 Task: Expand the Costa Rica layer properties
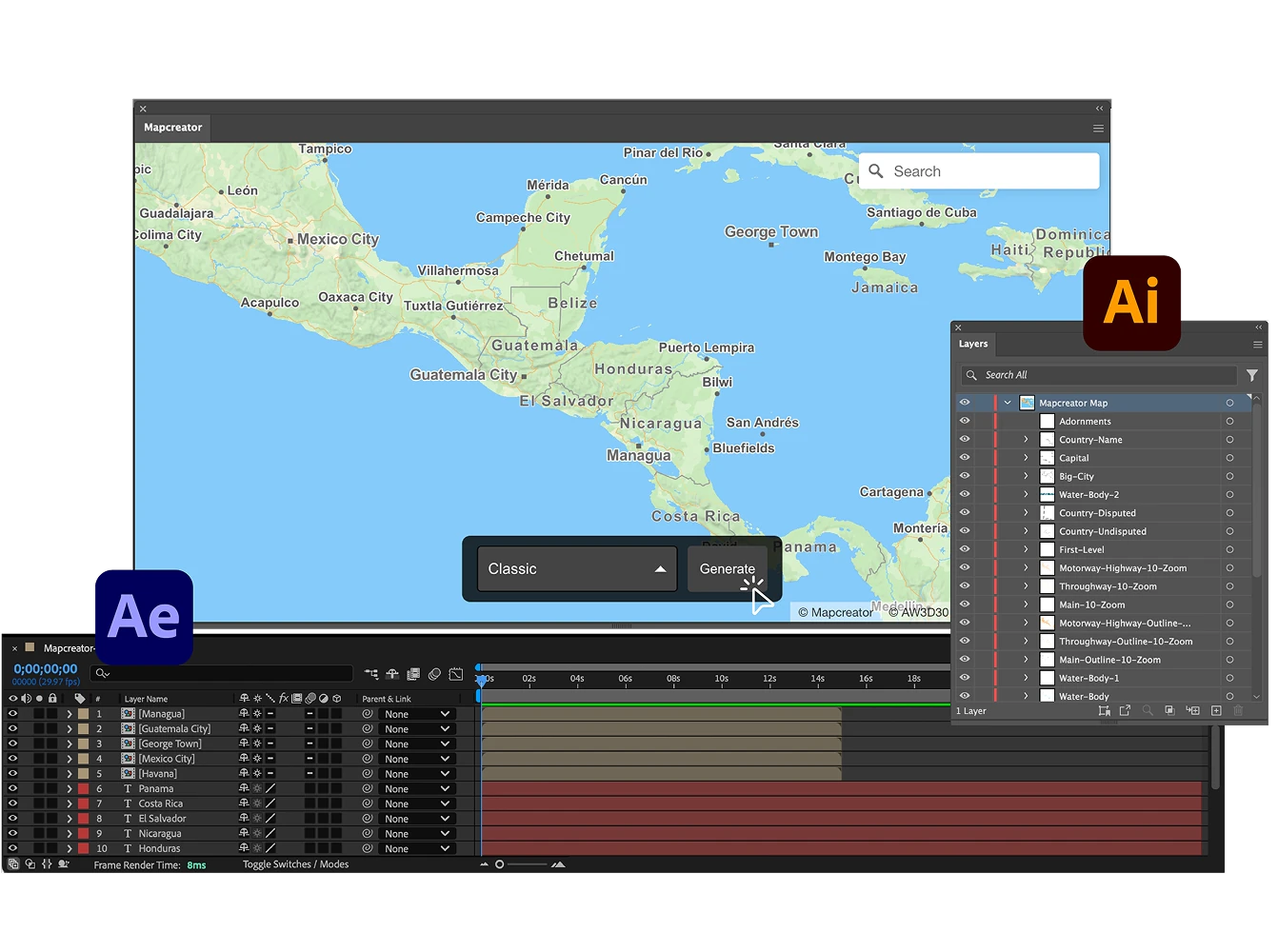pyautogui.click(x=70, y=803)
